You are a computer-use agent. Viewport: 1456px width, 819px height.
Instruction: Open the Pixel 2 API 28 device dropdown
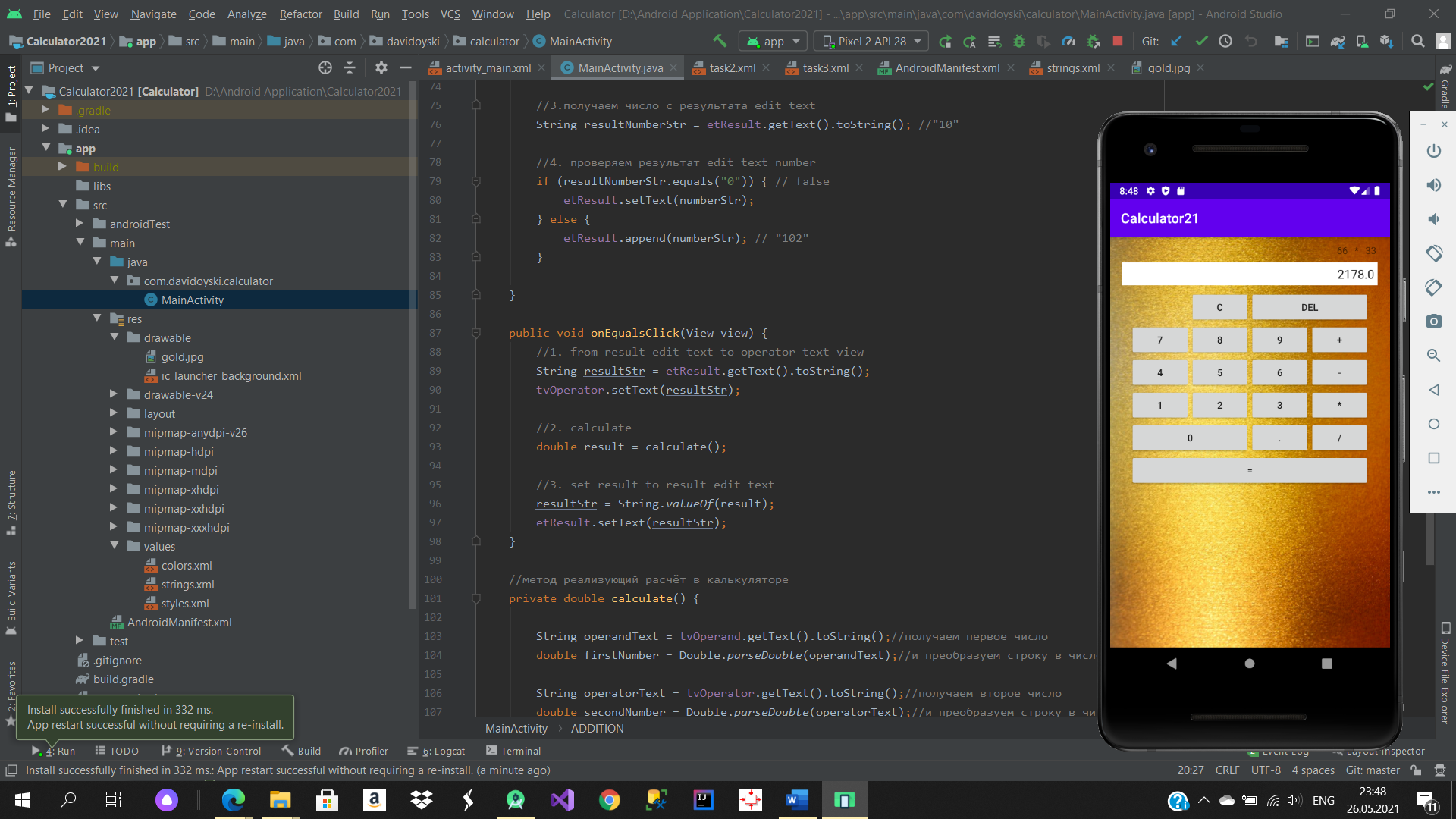click(871, 41)
